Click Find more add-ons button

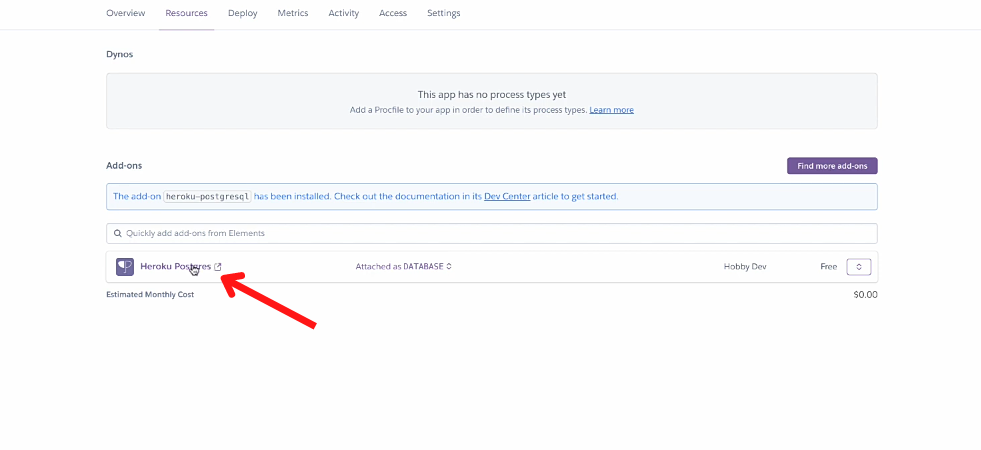click(832, 166)
